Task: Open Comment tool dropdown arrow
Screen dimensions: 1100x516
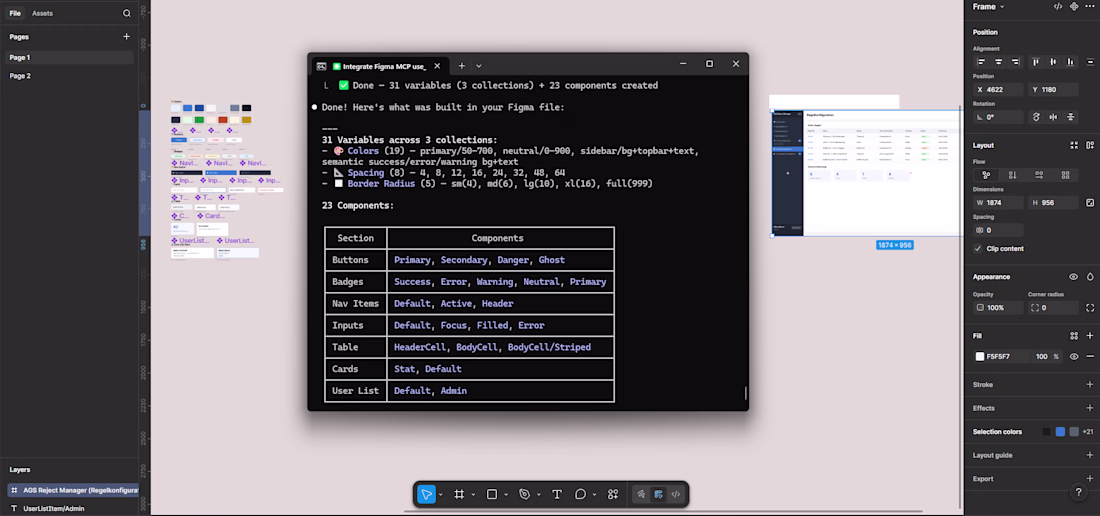Action: (x=594, y=495)
